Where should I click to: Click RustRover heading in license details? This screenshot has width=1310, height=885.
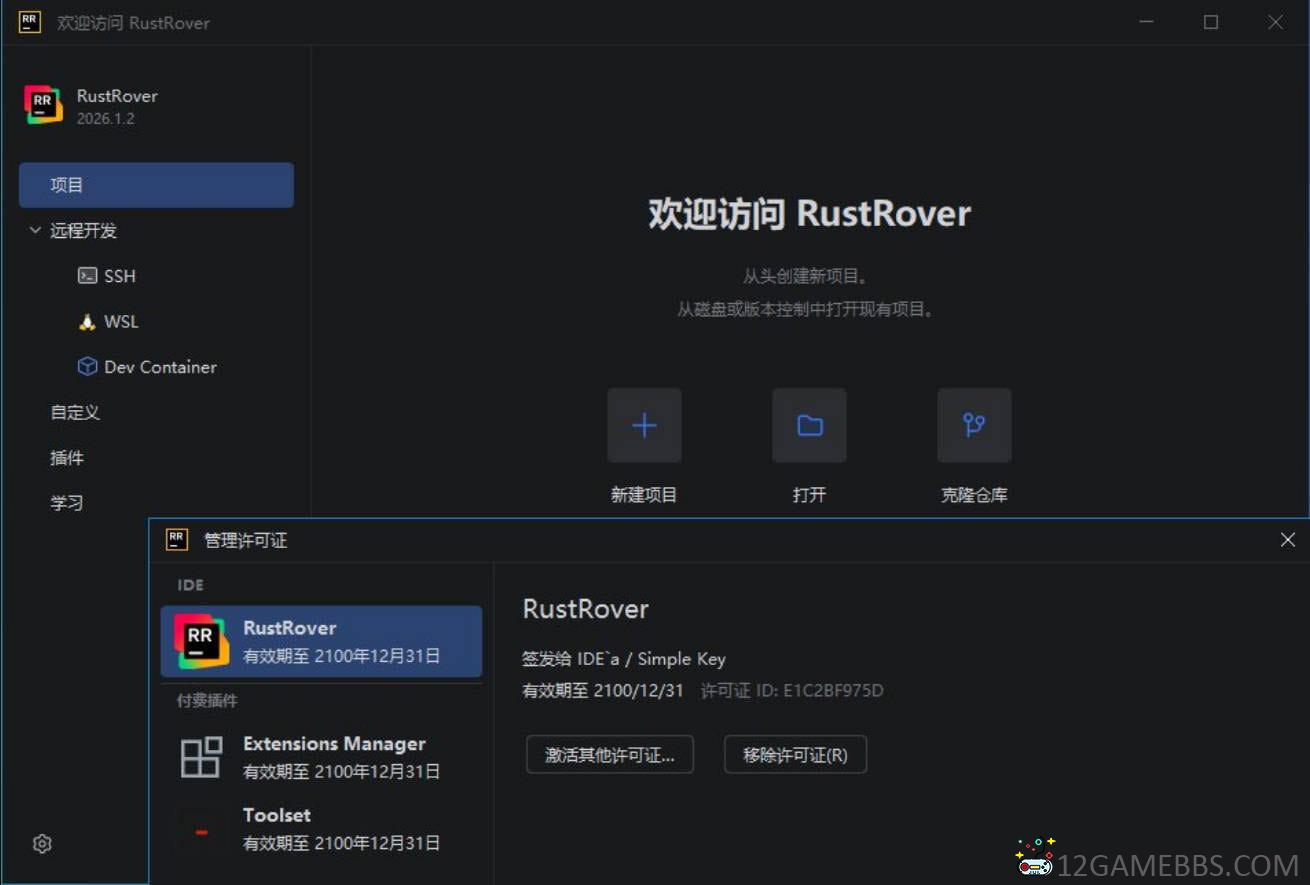[586, 609]
